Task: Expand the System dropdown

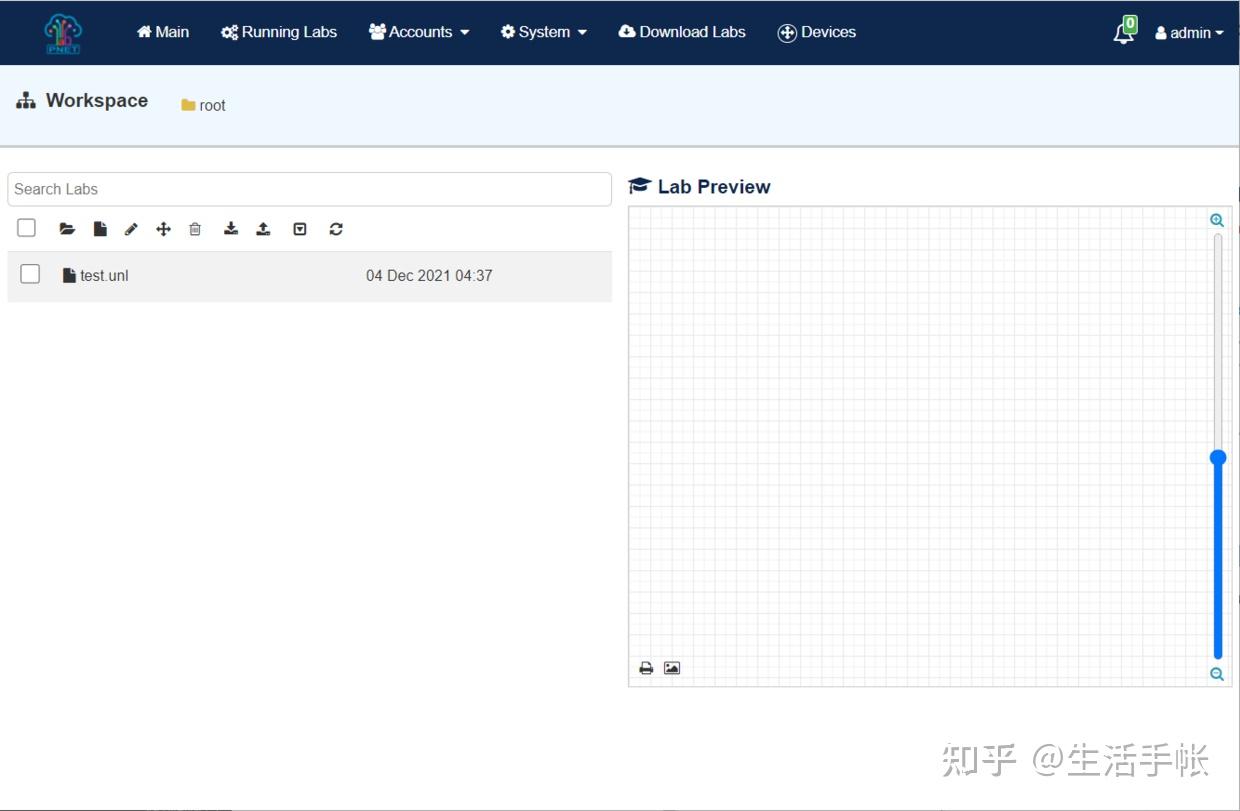Action: pyautogui.click(x=543, y=31)
